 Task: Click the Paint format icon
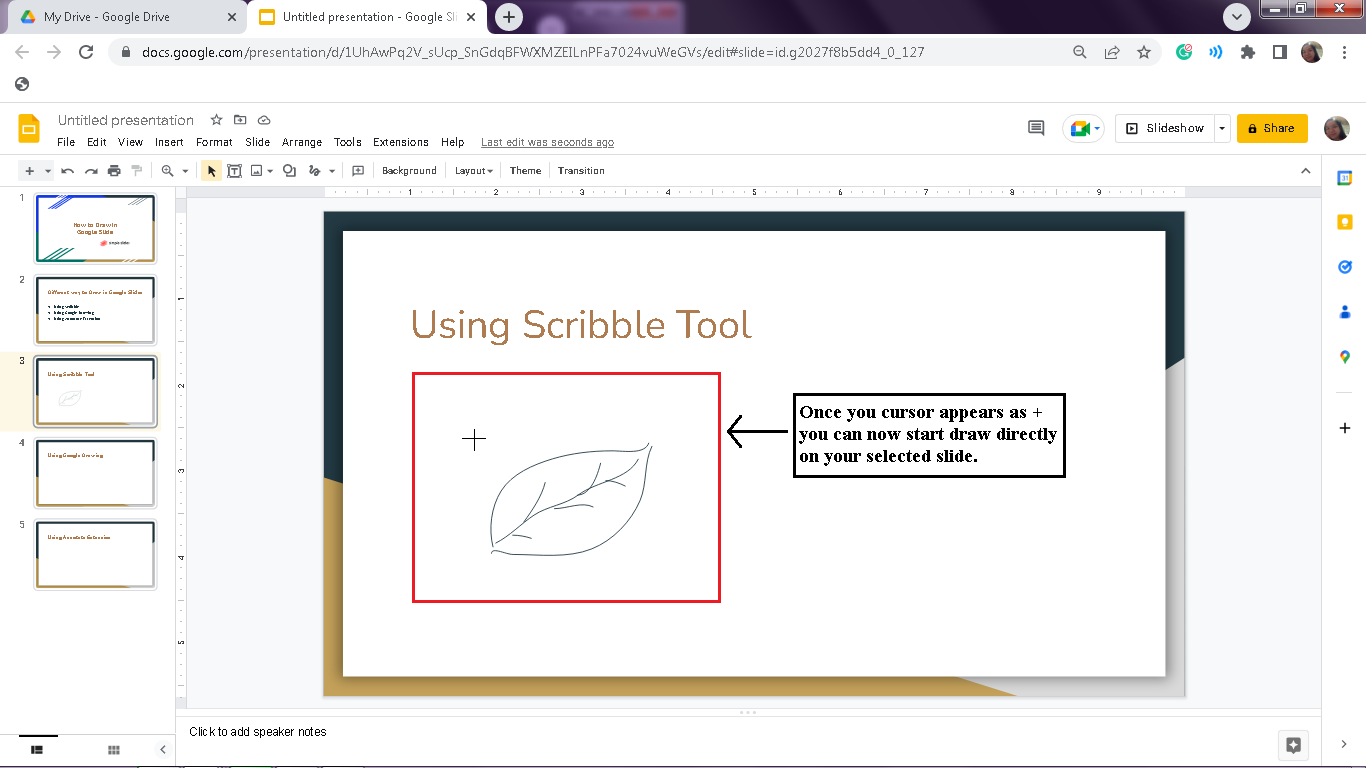coord(137,171)
